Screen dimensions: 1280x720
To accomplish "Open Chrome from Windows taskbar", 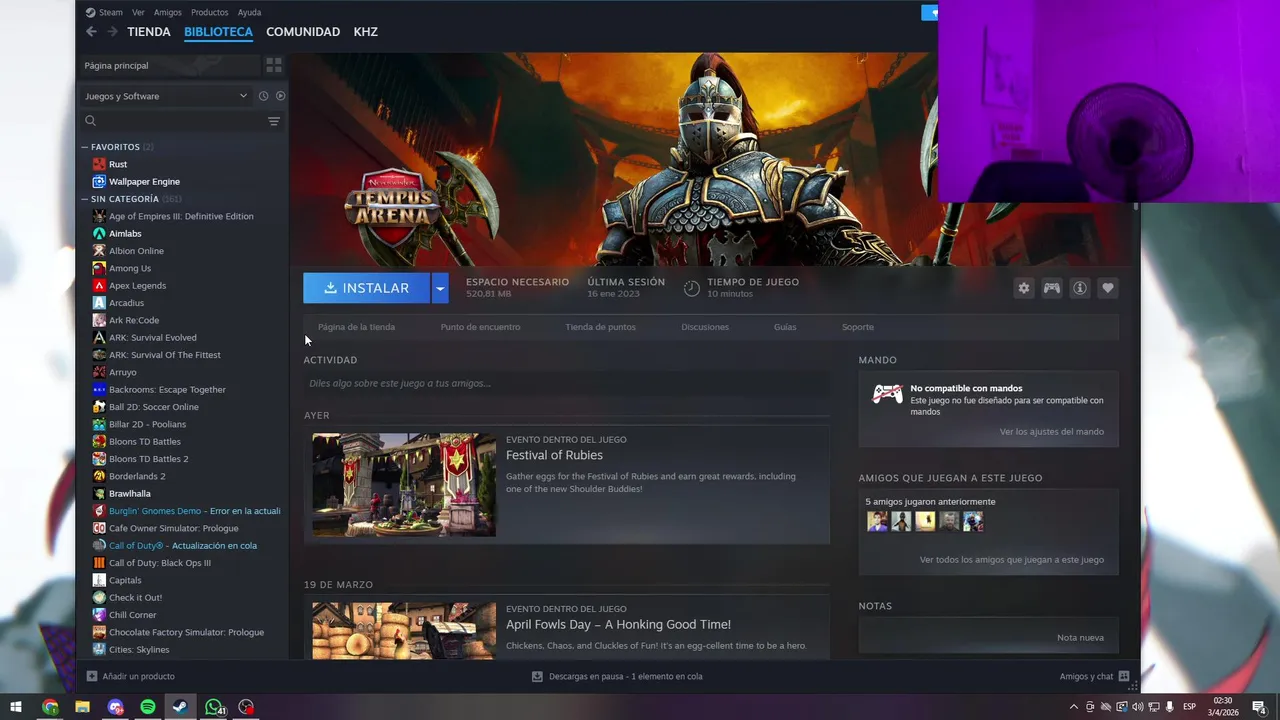I will 50,707.
